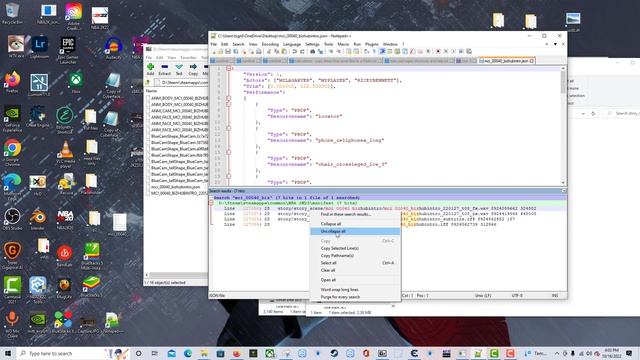Click the Save All toolbar icon

click(x=236, y=52)
